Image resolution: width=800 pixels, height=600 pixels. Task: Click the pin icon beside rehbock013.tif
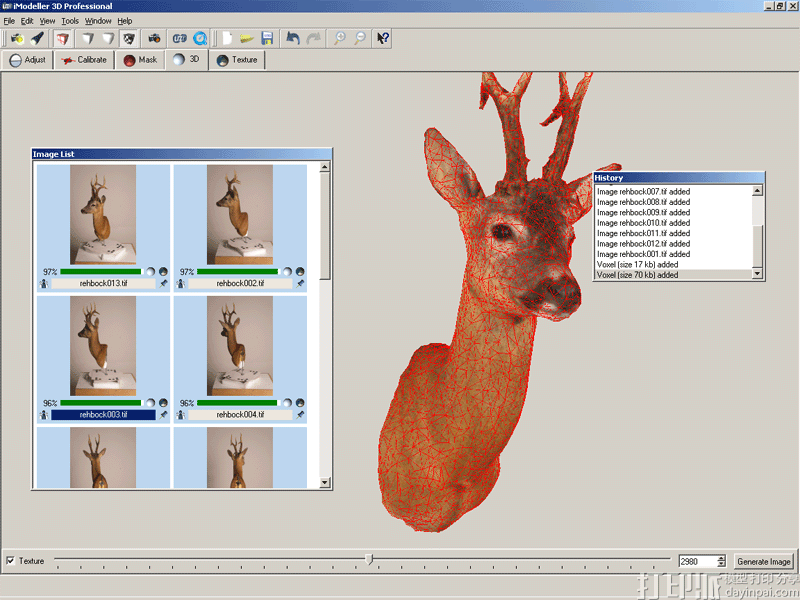pos(163,284)
